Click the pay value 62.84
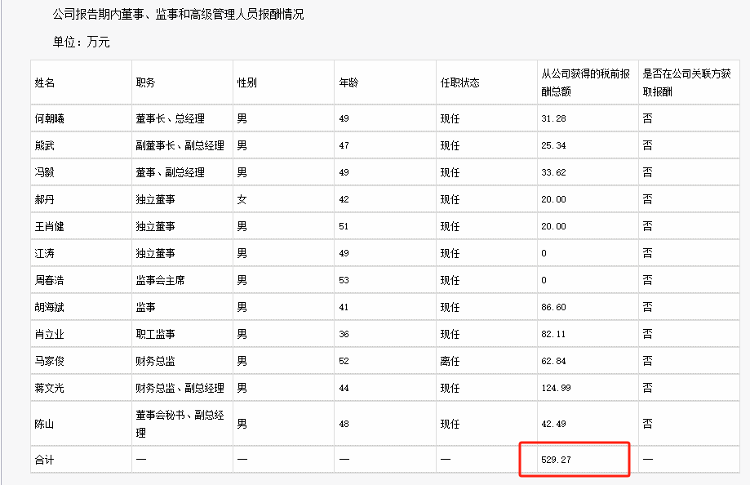Viewport: 750px width, 485px height. click(x=554, y=361)
